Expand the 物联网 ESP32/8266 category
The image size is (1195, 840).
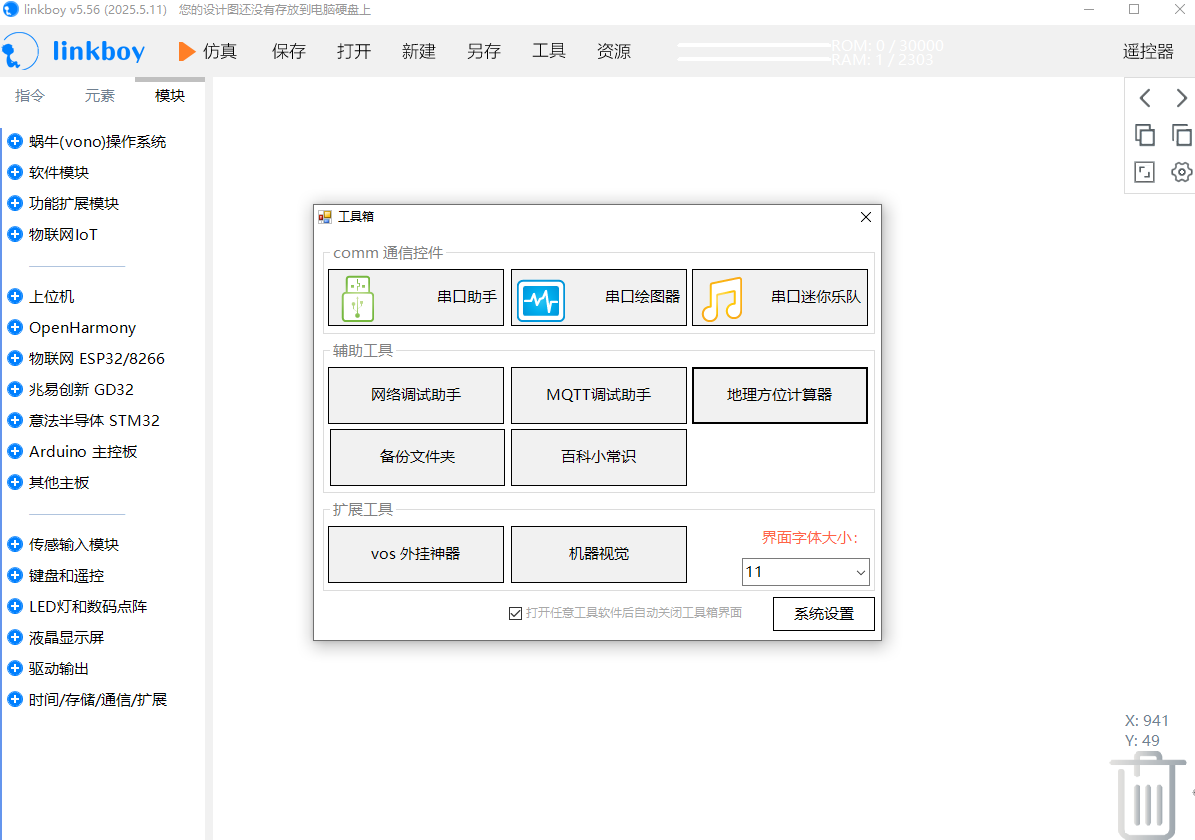coord(15,359)
